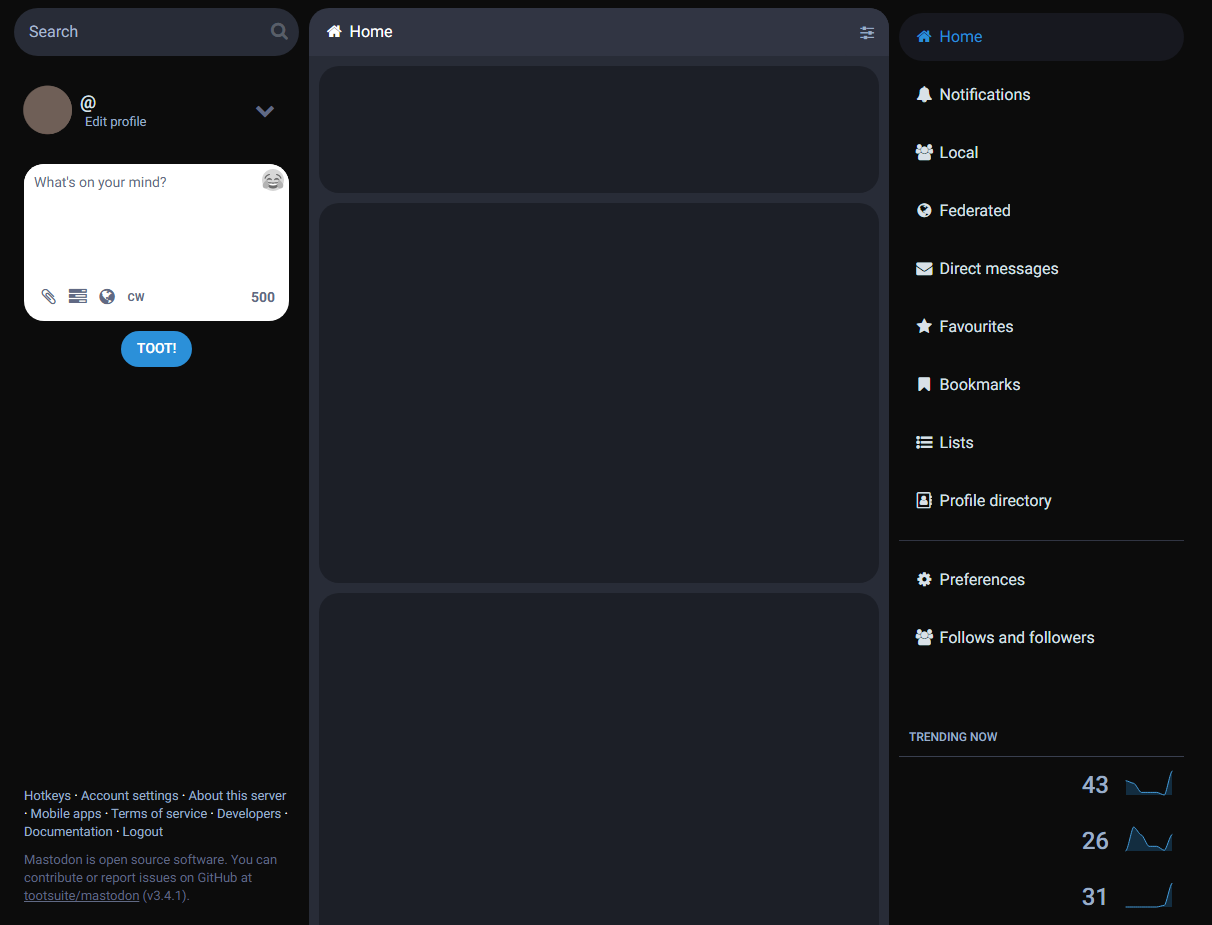1212x925 pixels.
Task: Click the attach media paperclip icon
Action: [48, 296]
